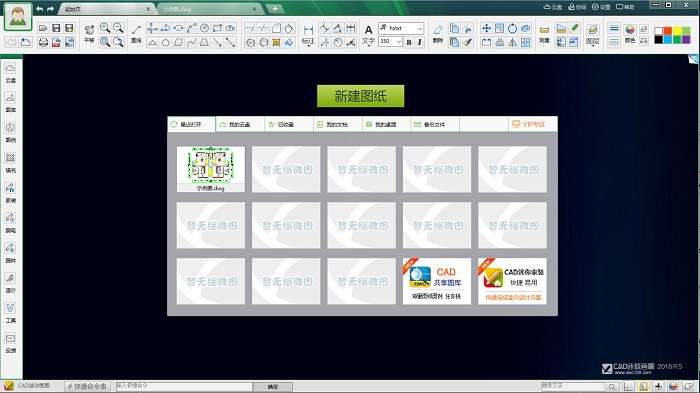Open the font size 350 dropdown
Image resolution: width=700 pixels, height=393 pixels.
391,42
